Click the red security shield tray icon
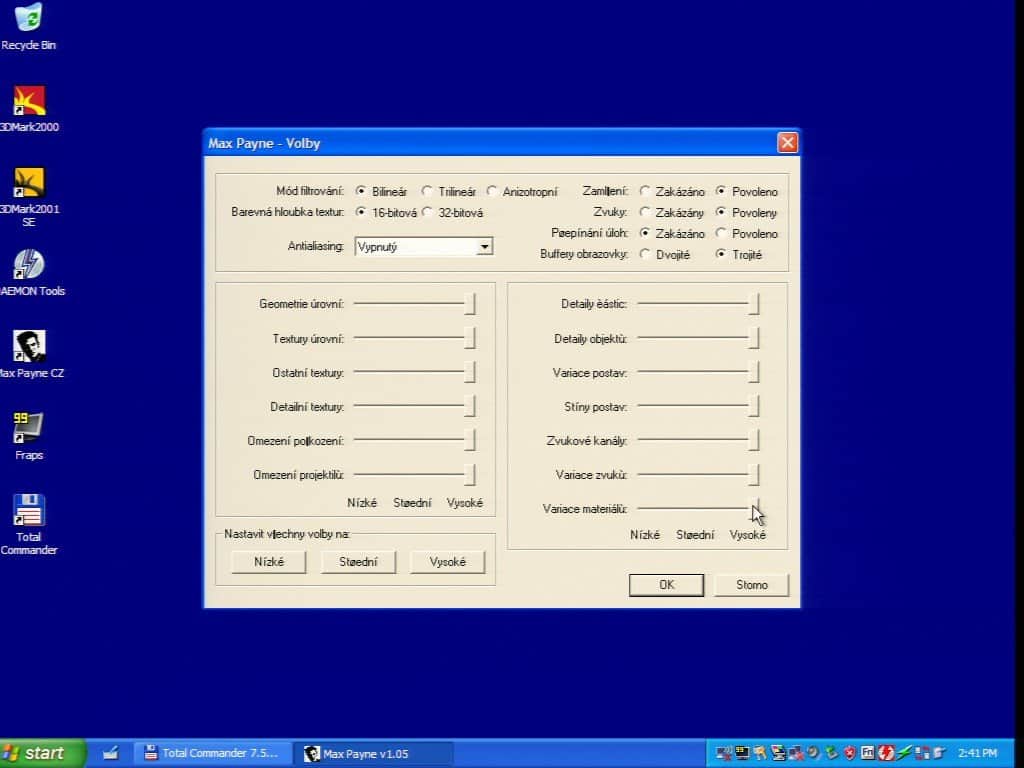 [850, 753]
